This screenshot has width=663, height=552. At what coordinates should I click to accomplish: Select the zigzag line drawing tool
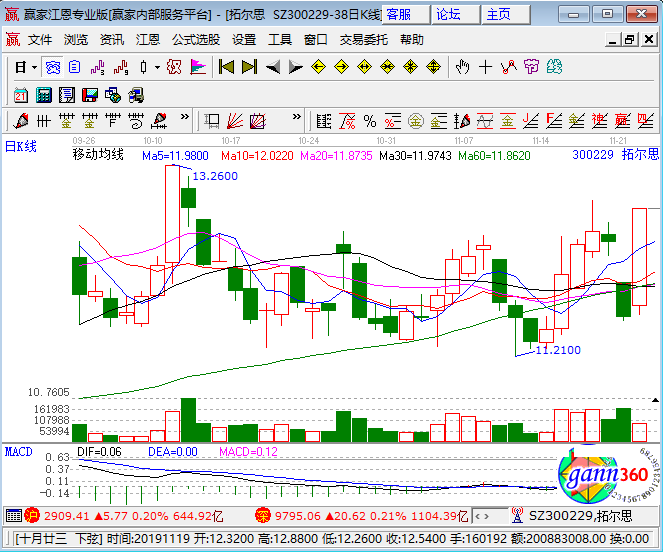click(509, 67)
